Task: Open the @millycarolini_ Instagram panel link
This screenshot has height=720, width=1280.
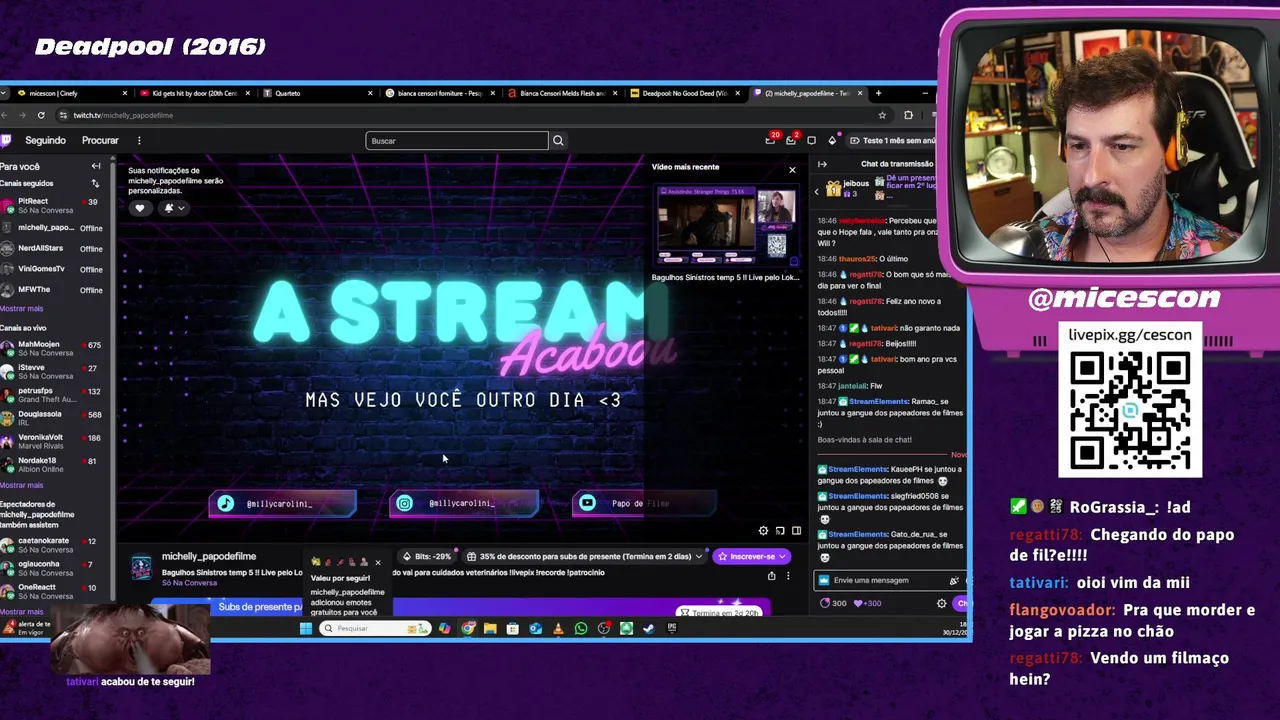Action: [x=463, y=504]
